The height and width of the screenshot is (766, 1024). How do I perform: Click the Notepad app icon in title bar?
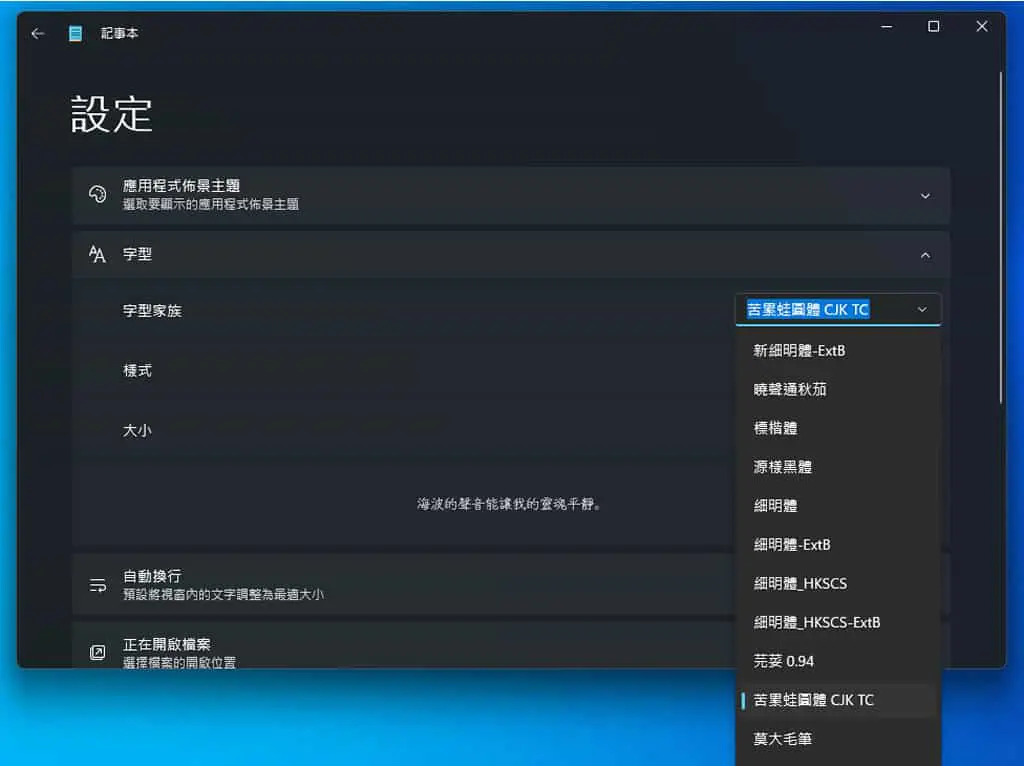(75, 33)
